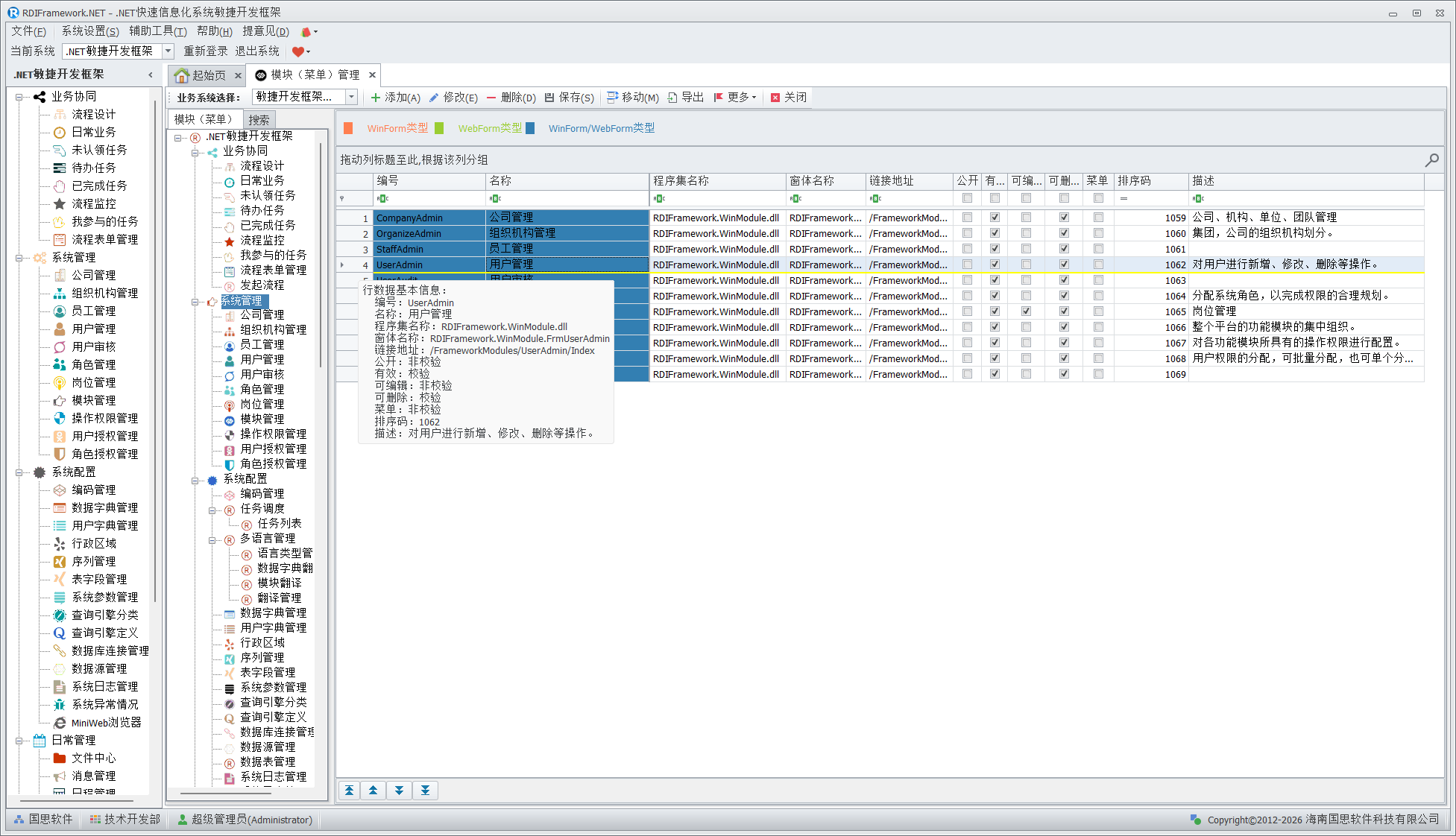
Task: Click the red heart icon in toolbar
Action: point(298,51)
